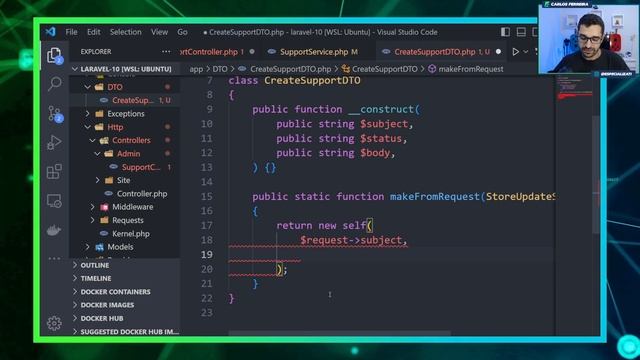Expand the Exceptions folder
This screenshot has width=640, height=360.
coord(126,113)
